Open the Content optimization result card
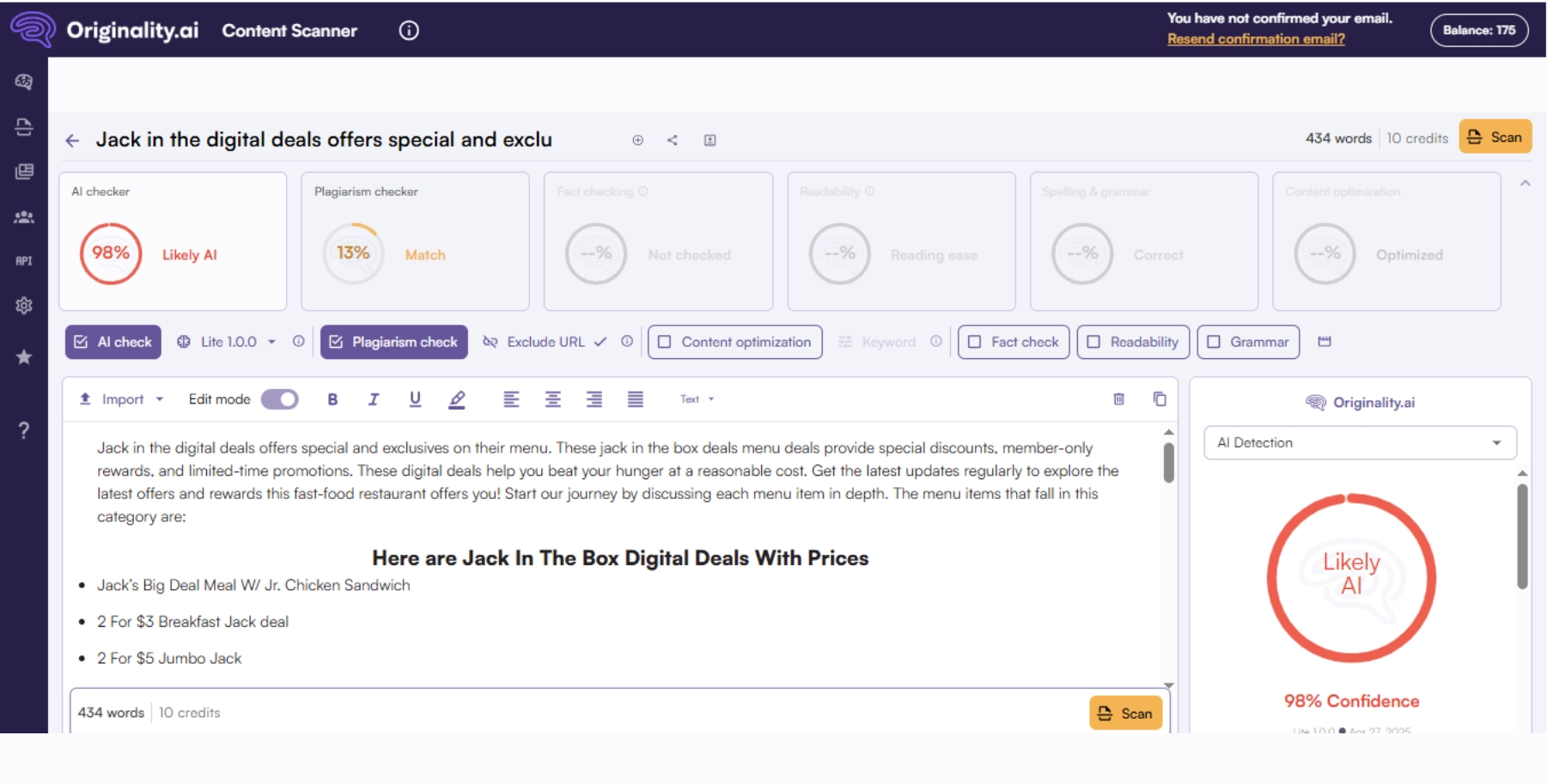This screenshot has width=1547, height=784. tap(1387, 241)
